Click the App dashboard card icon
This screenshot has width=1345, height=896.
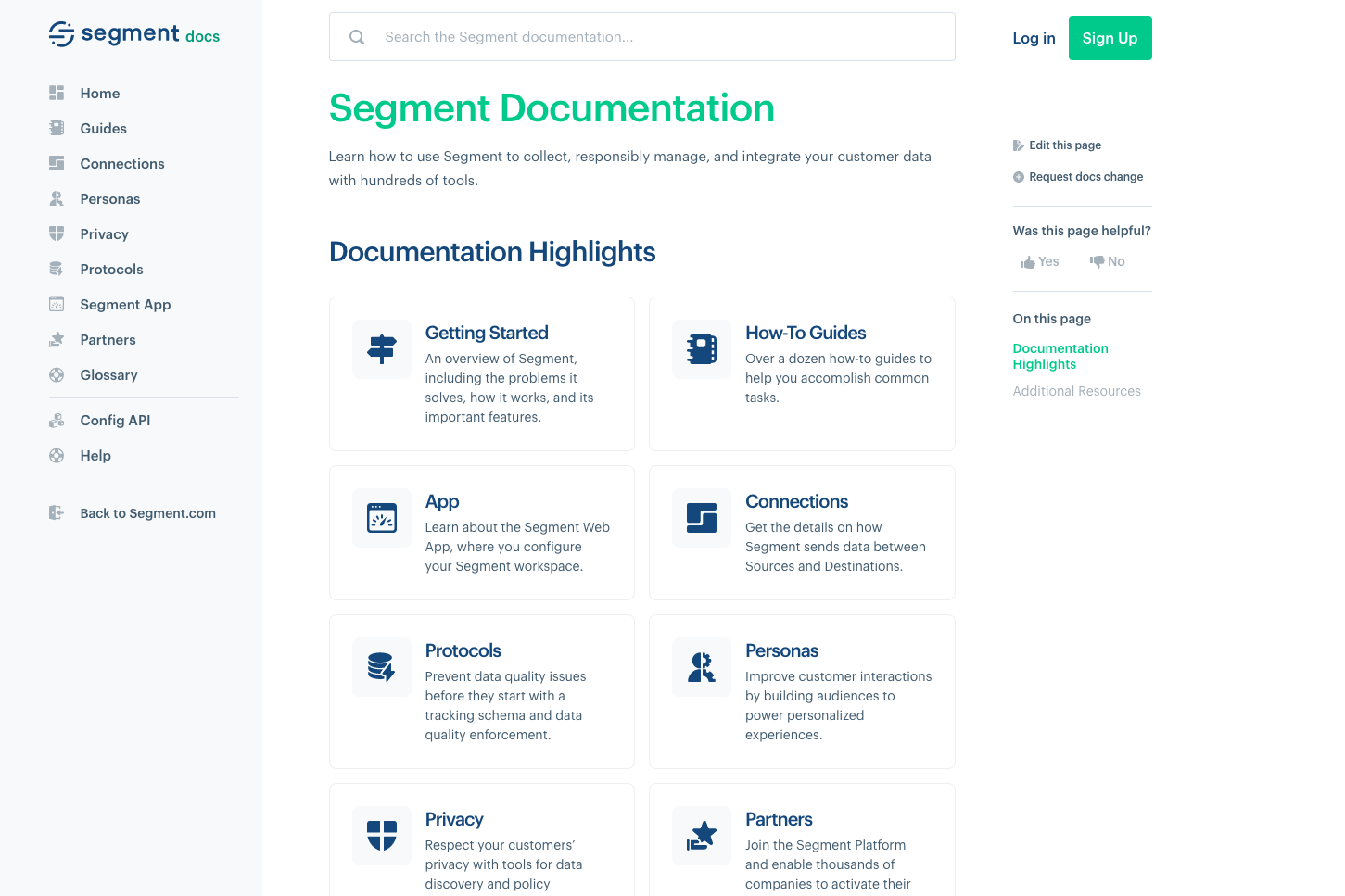(x=382, y=518)
